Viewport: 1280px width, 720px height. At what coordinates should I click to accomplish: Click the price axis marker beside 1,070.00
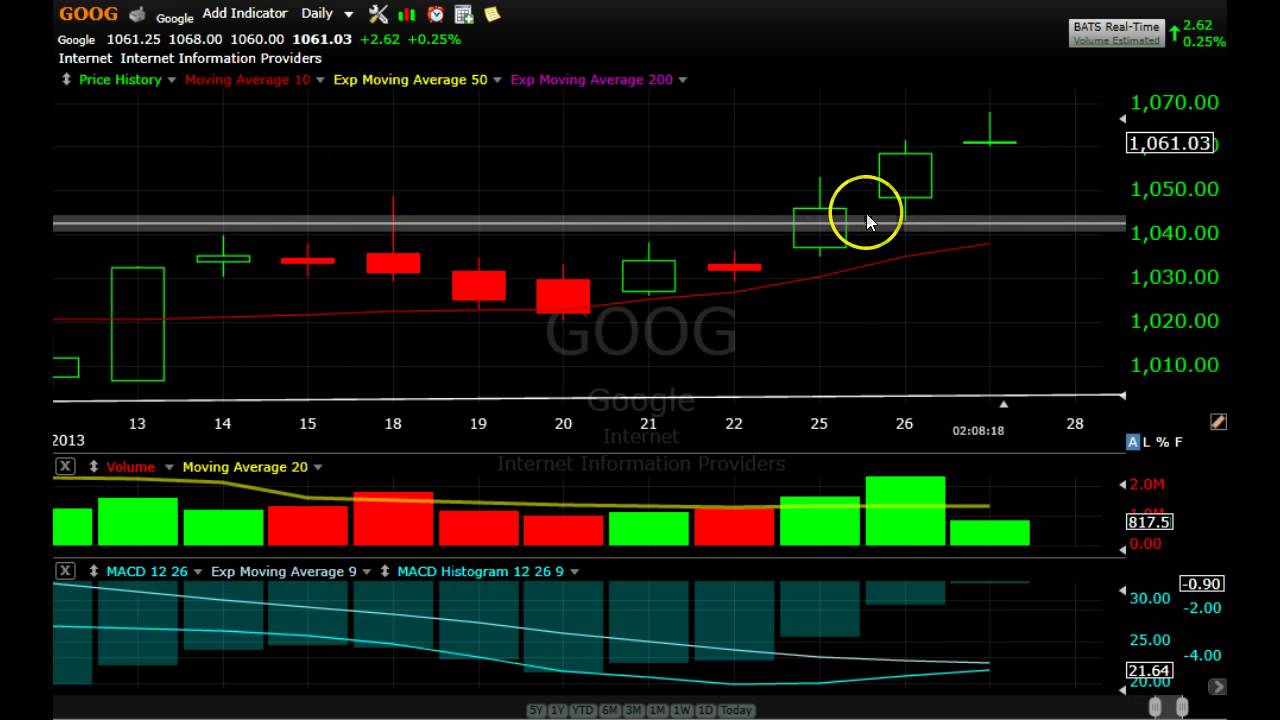click(x=1122, y=119)
